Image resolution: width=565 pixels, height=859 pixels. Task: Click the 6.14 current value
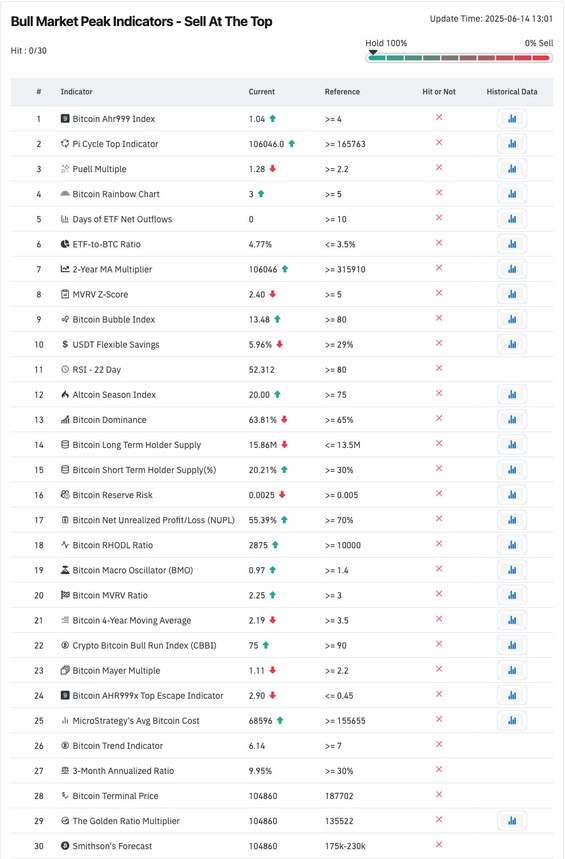[x=256, y=746]
